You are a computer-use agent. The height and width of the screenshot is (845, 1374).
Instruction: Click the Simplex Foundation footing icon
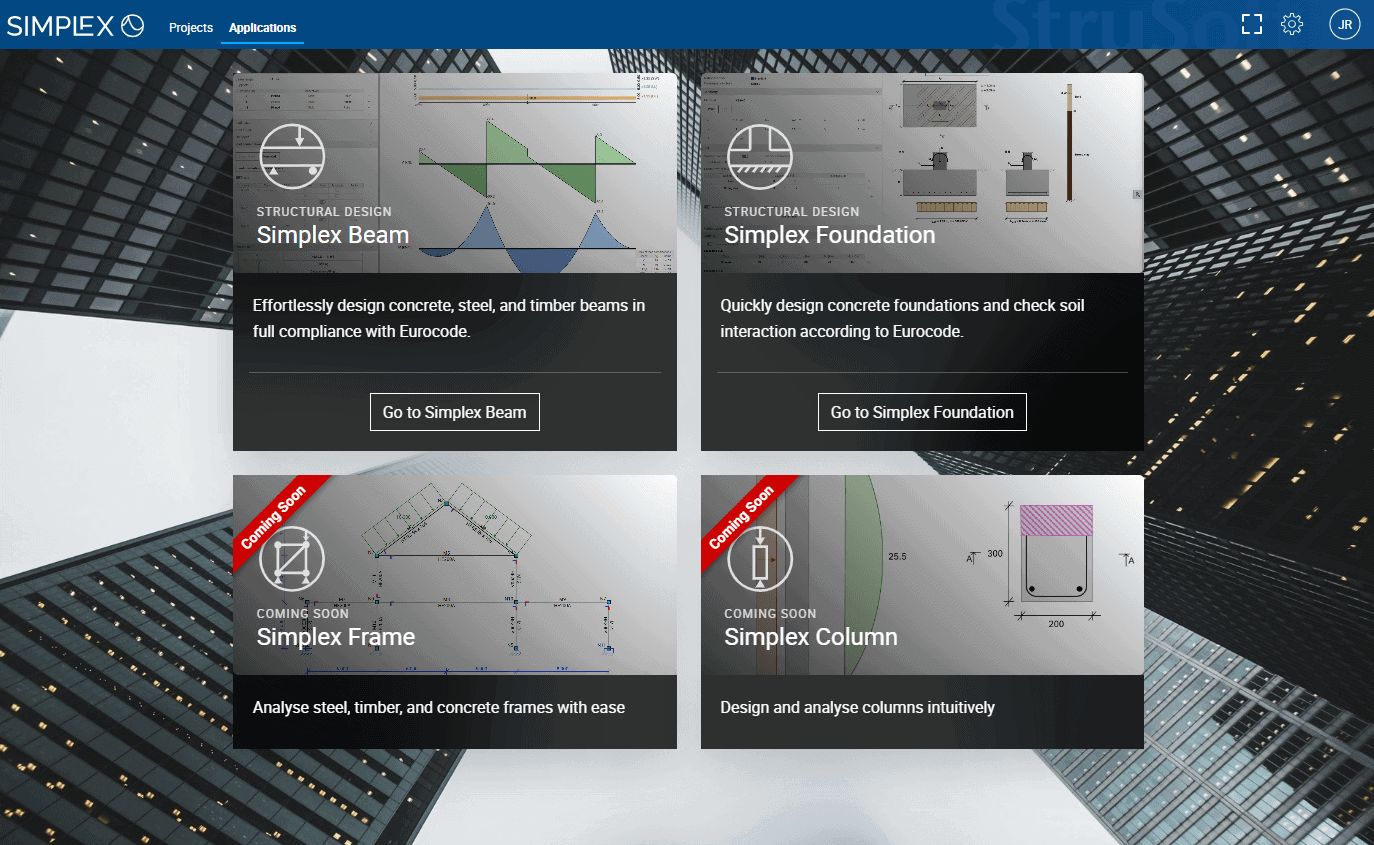coord(760,156)
